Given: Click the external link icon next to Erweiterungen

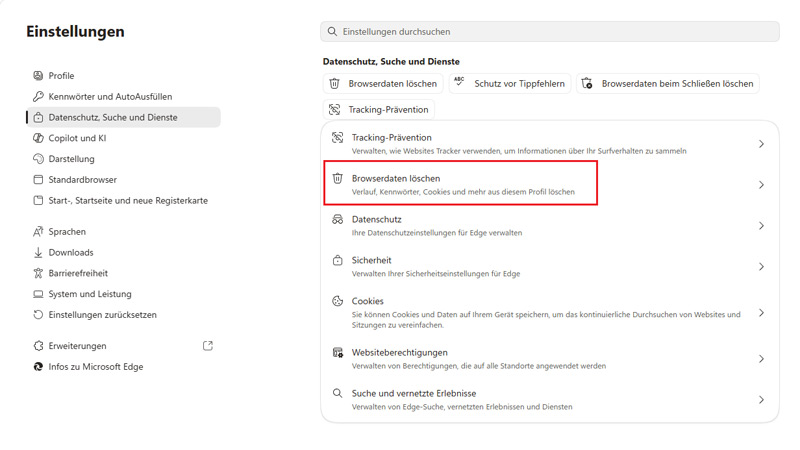Looking at the screenshot, I should pyautogui.click(x=208, y=346).
